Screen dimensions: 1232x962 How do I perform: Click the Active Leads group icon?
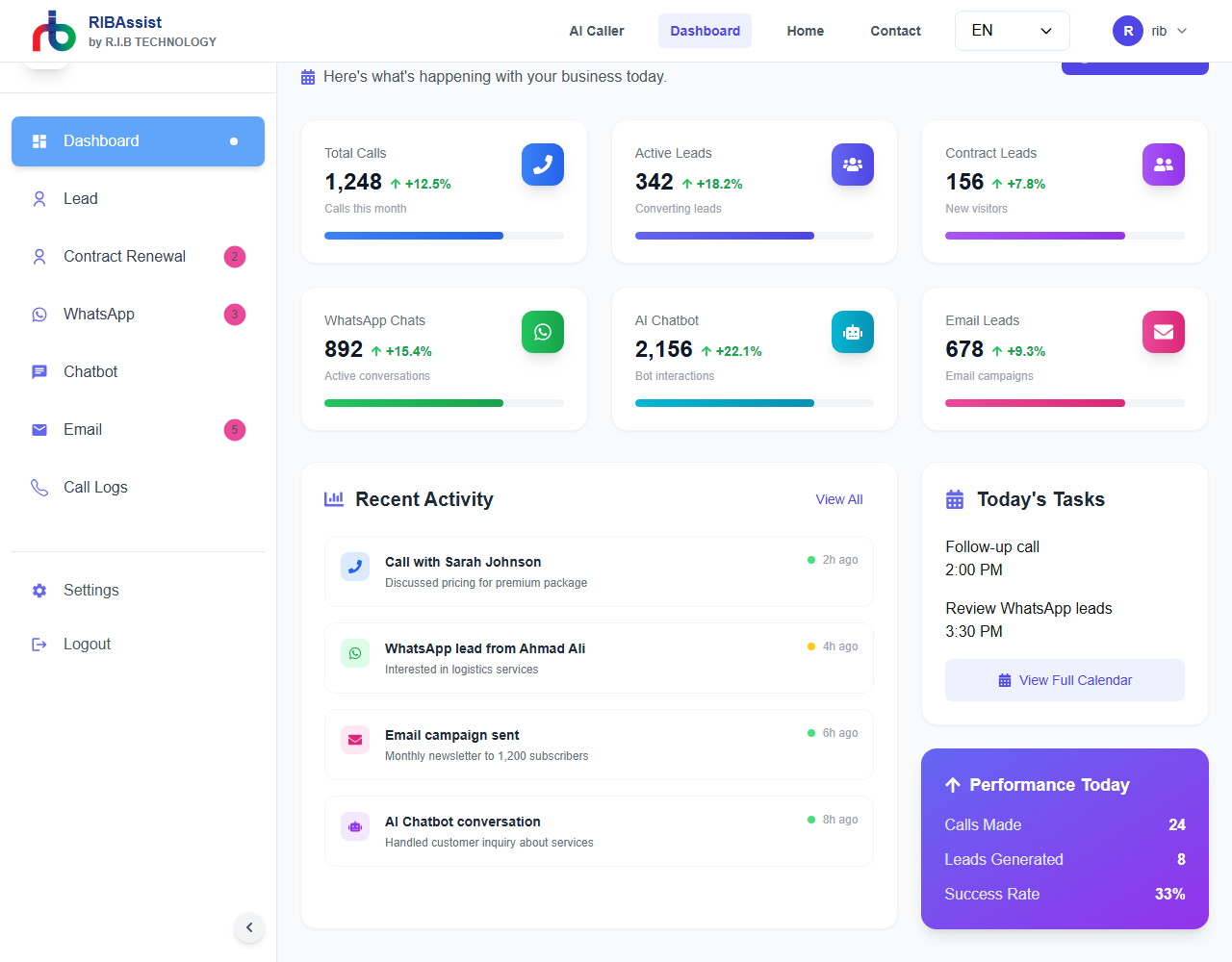click(852, 165)
